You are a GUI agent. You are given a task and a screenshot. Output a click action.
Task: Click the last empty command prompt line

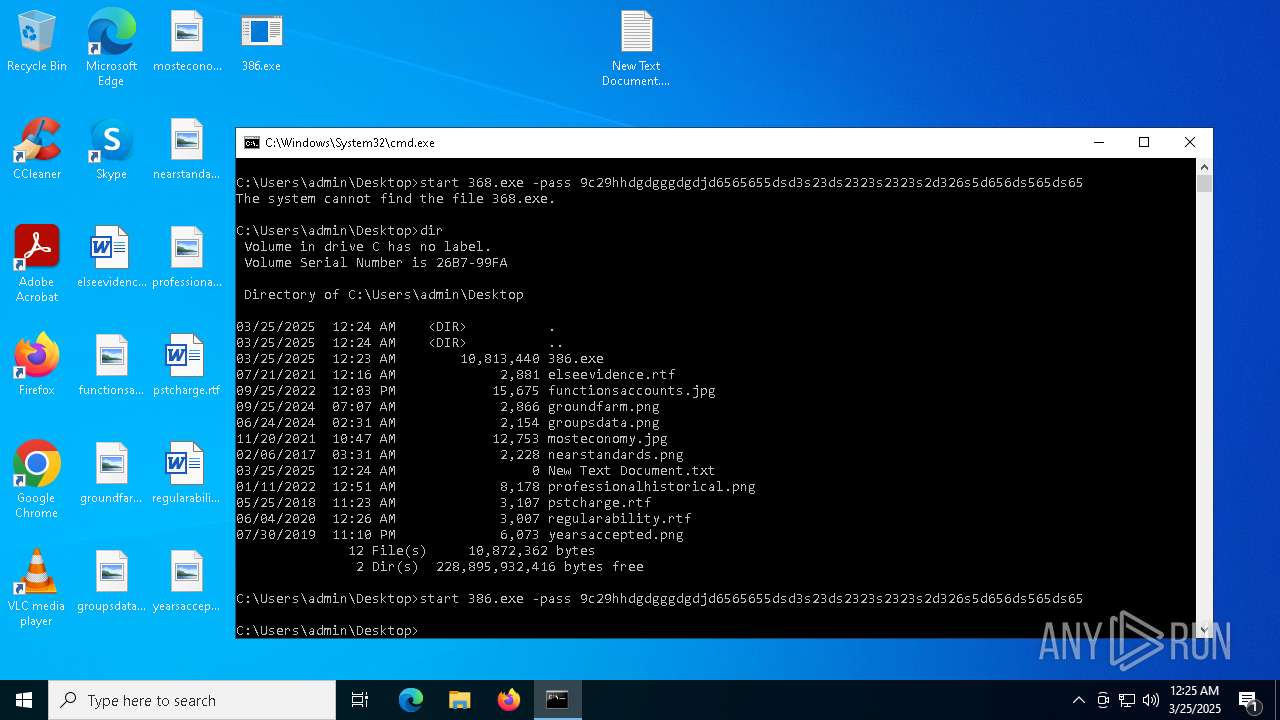pyautogui.click(x=328, y=631)
